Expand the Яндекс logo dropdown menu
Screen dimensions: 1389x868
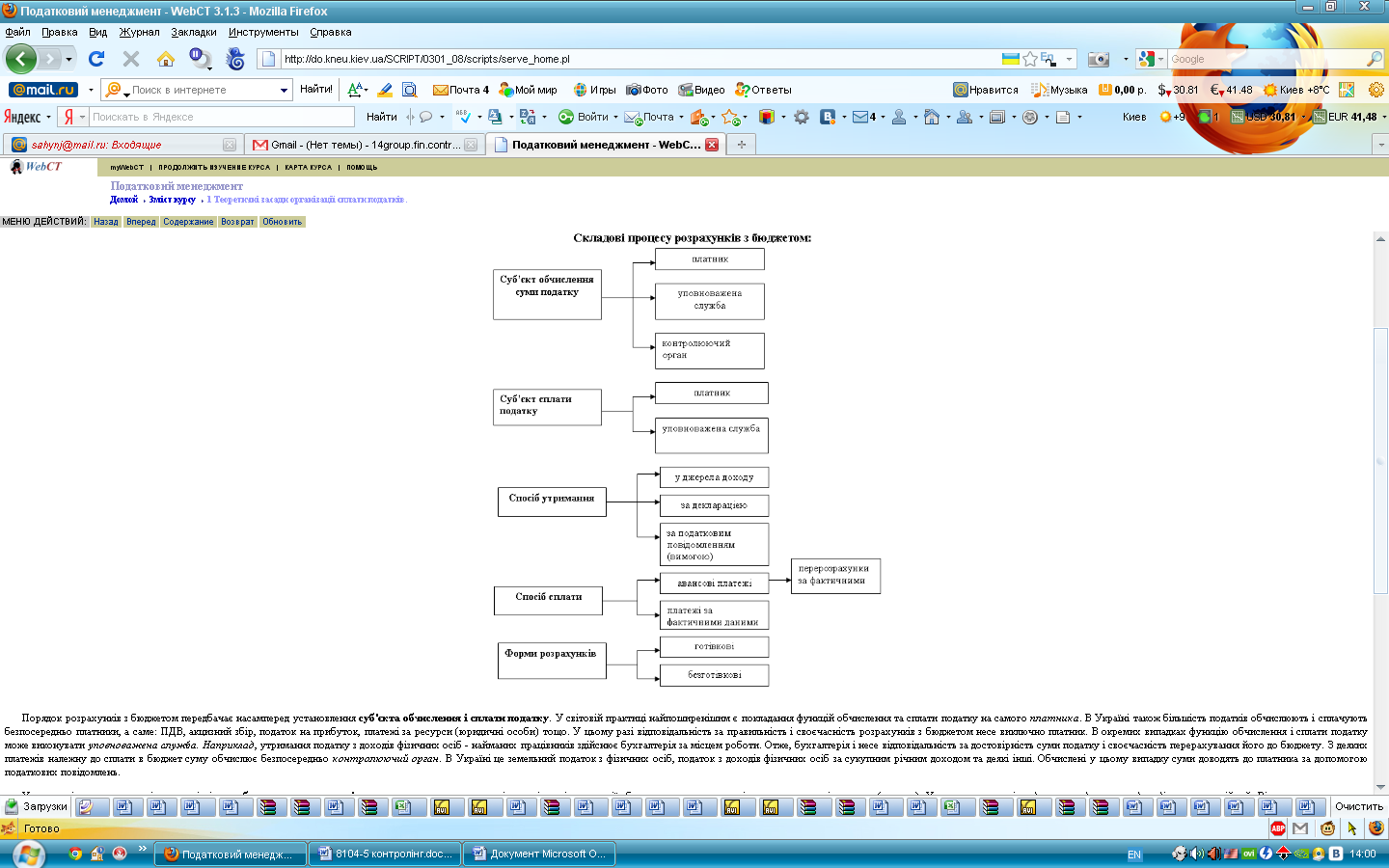point(48,117)
